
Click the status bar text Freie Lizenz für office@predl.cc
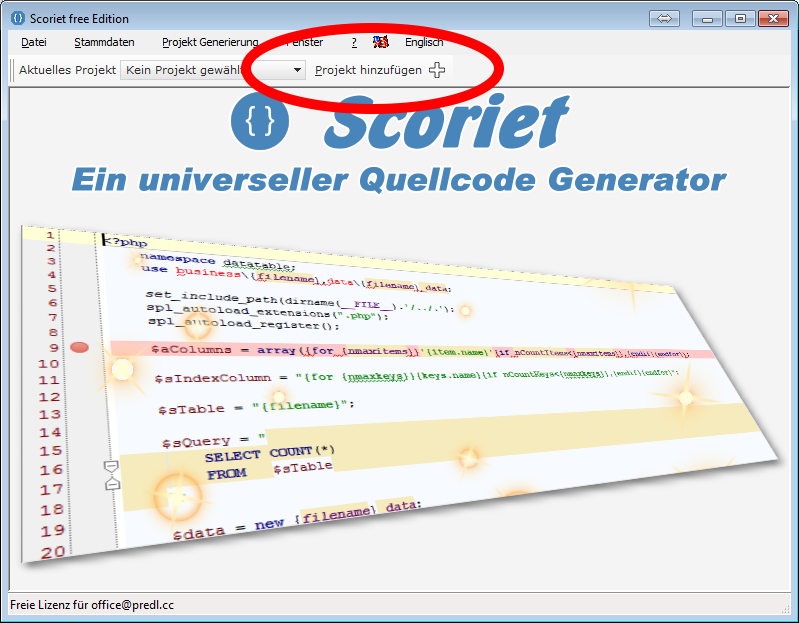[92, 605]
